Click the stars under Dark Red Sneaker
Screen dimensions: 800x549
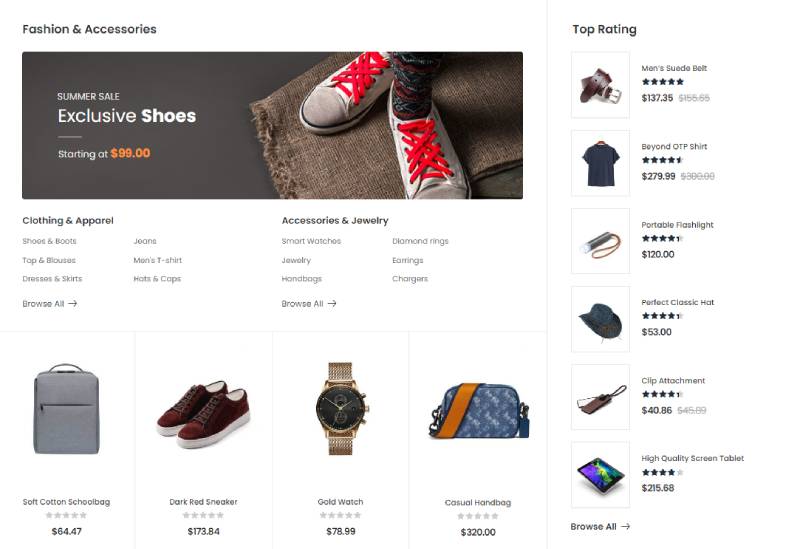point(203,515)
